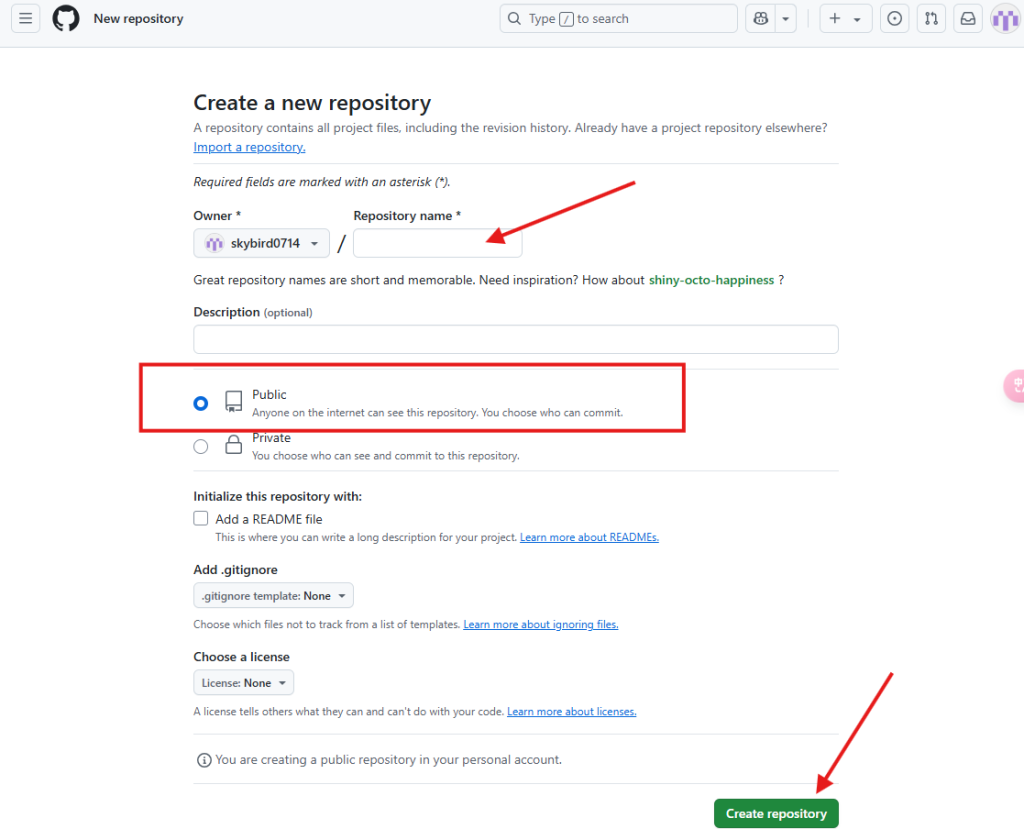The width and height of the screenshot is (1024, 829).
Task: Use suggested name shiny-octo-happiness
Action: 711,280
